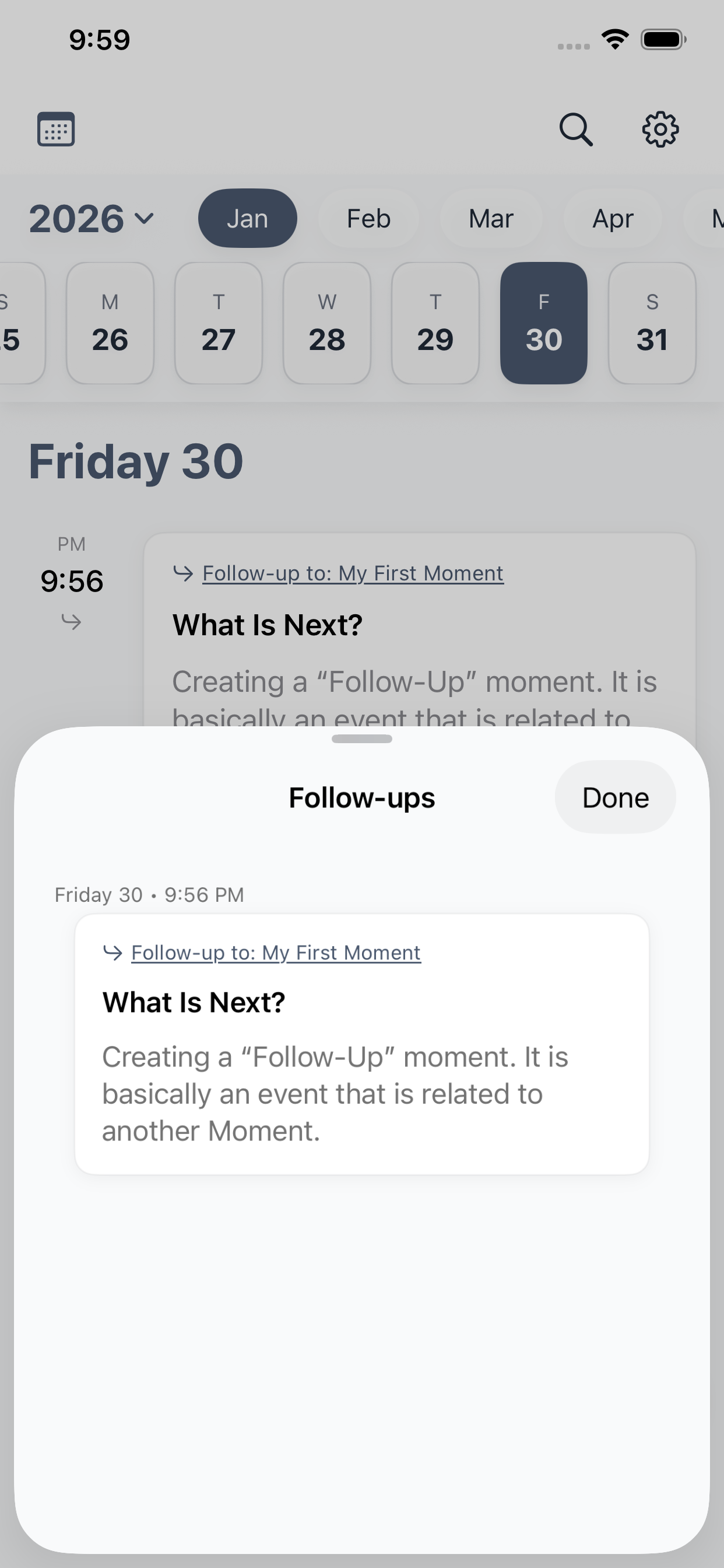
Task: Select Monday 26 day cell
Action: [110, 323]
